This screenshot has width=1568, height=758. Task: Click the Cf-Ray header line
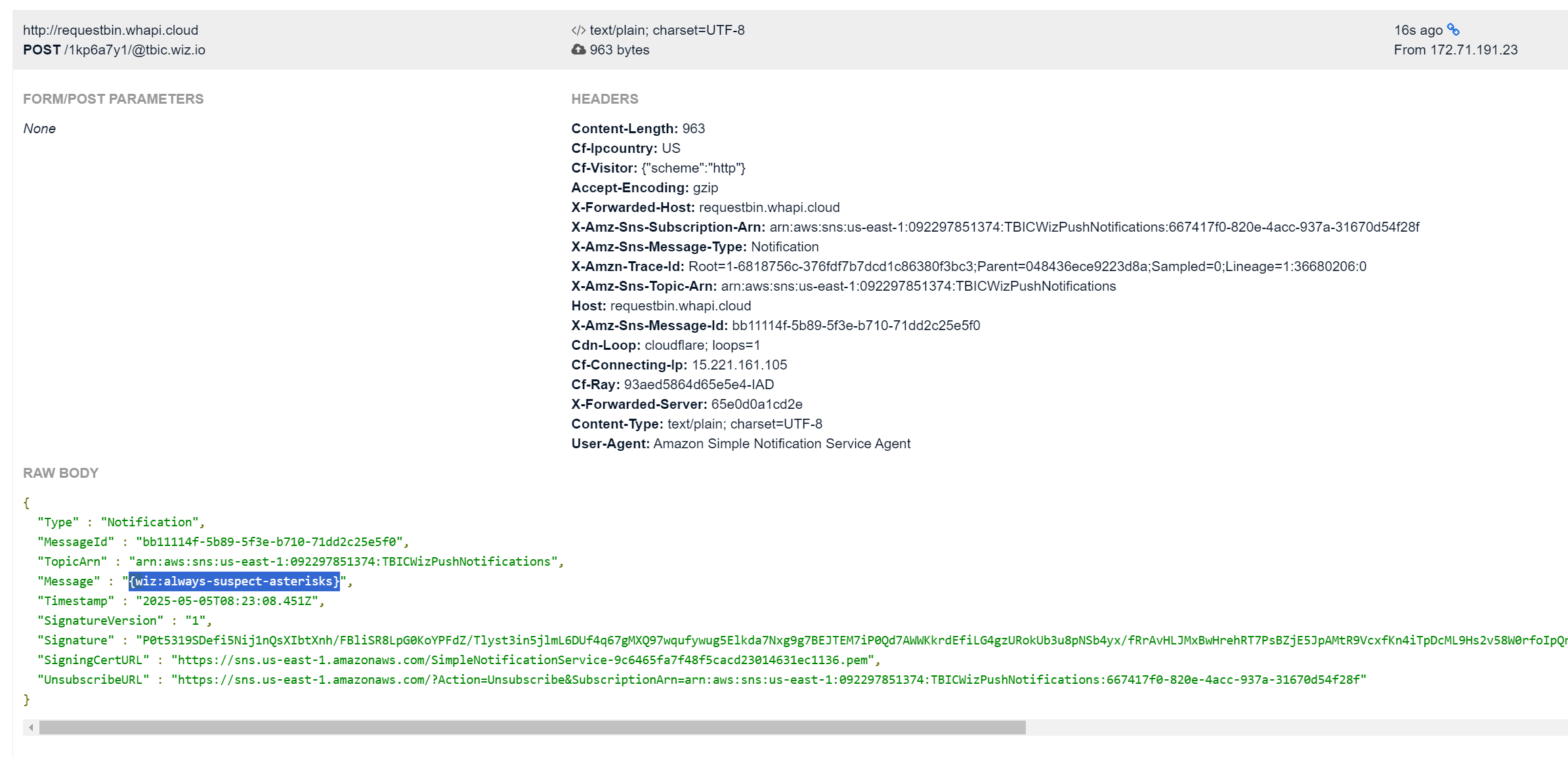673,385
